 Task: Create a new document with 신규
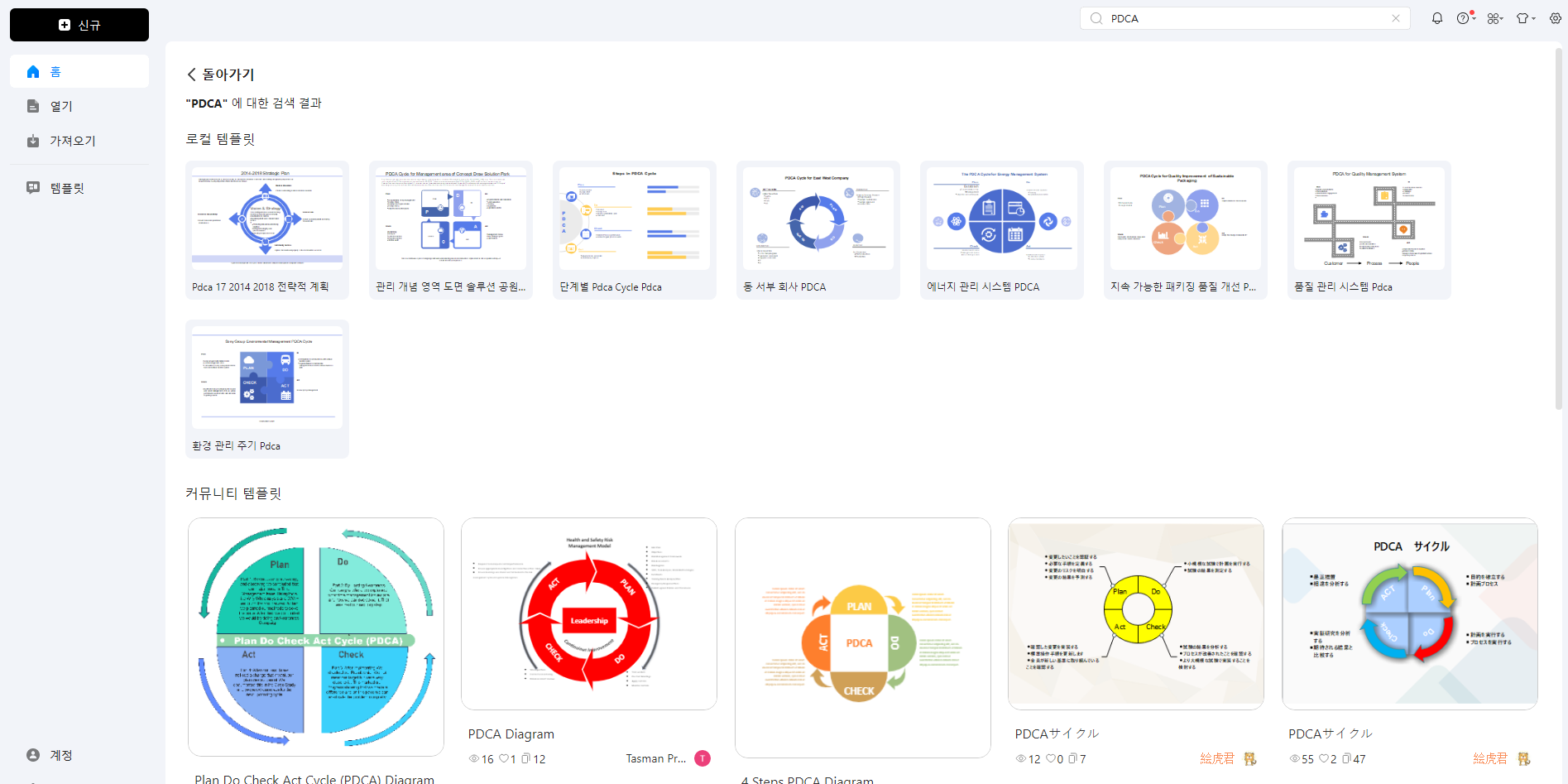[x=79, y=25]
